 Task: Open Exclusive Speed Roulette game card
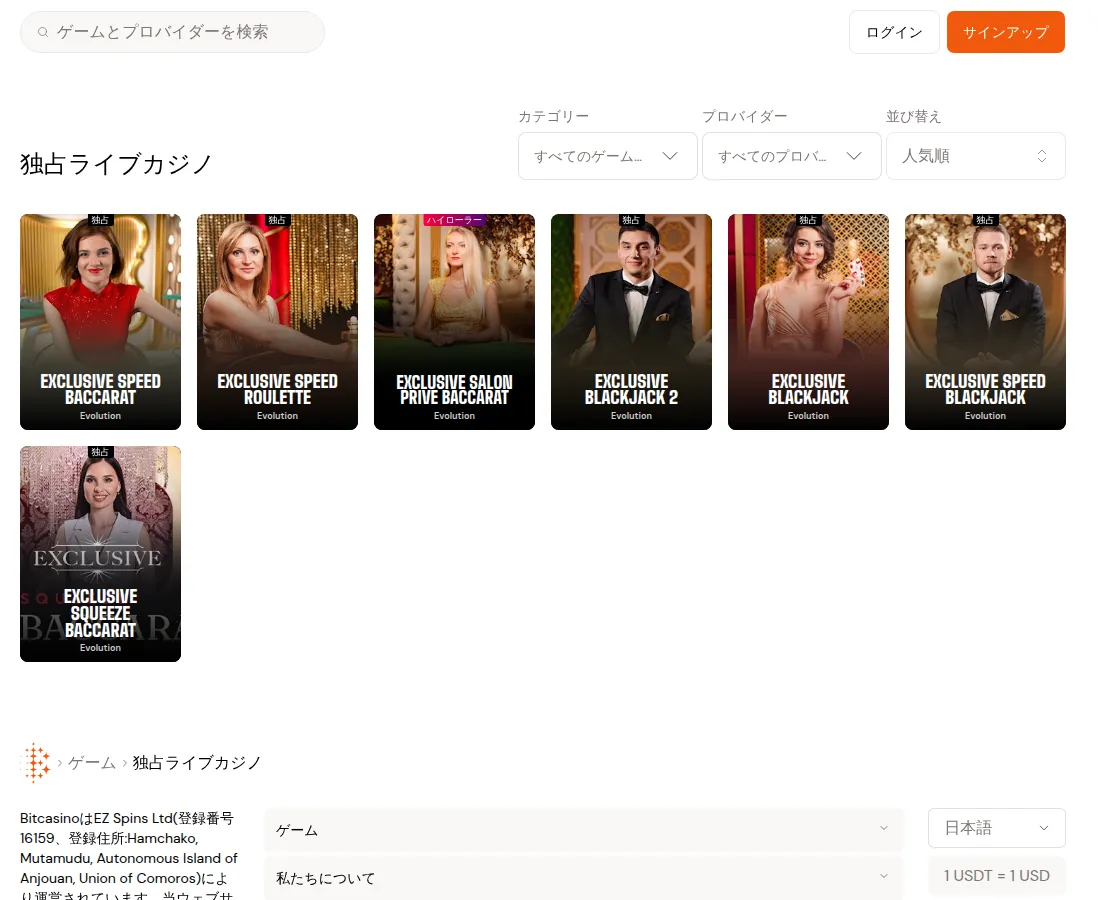[x=277, y=321]
